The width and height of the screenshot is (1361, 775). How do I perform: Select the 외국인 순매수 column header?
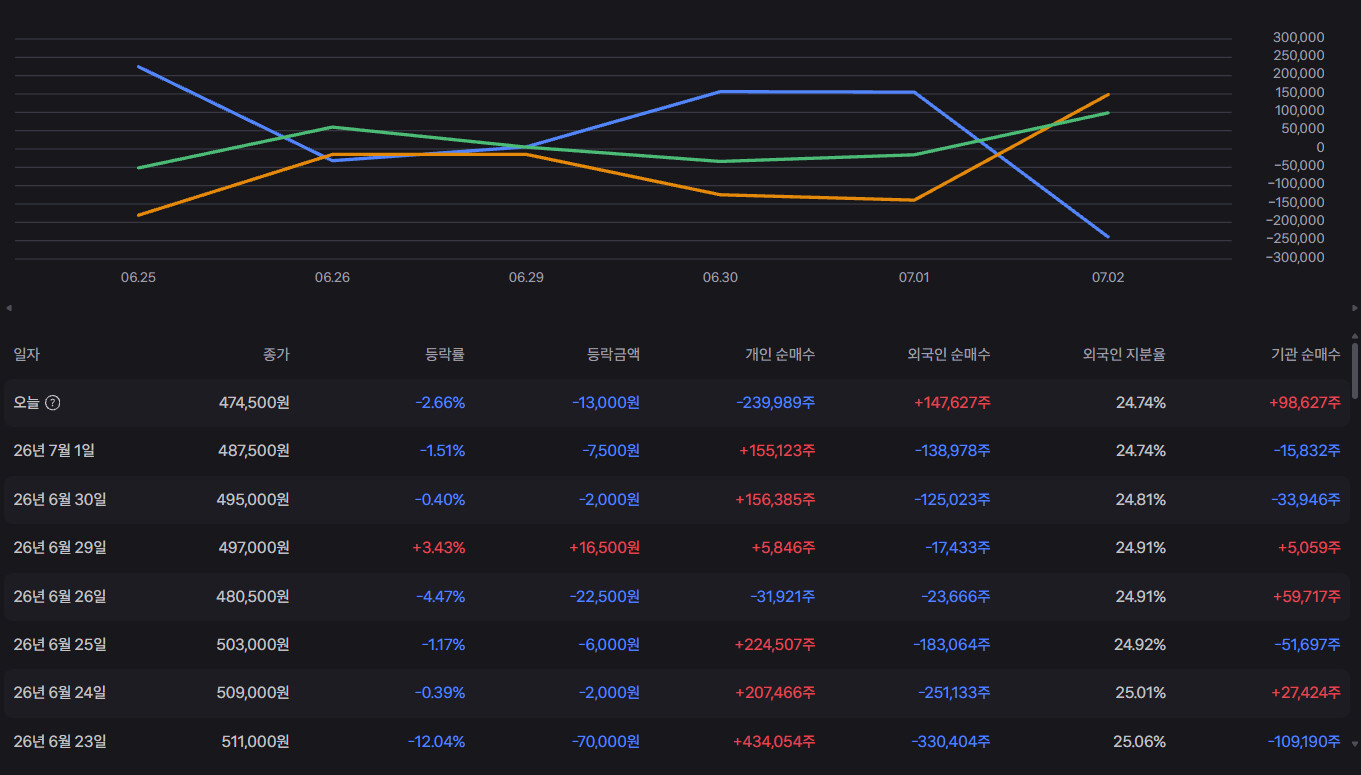click(x=949, y=354)
